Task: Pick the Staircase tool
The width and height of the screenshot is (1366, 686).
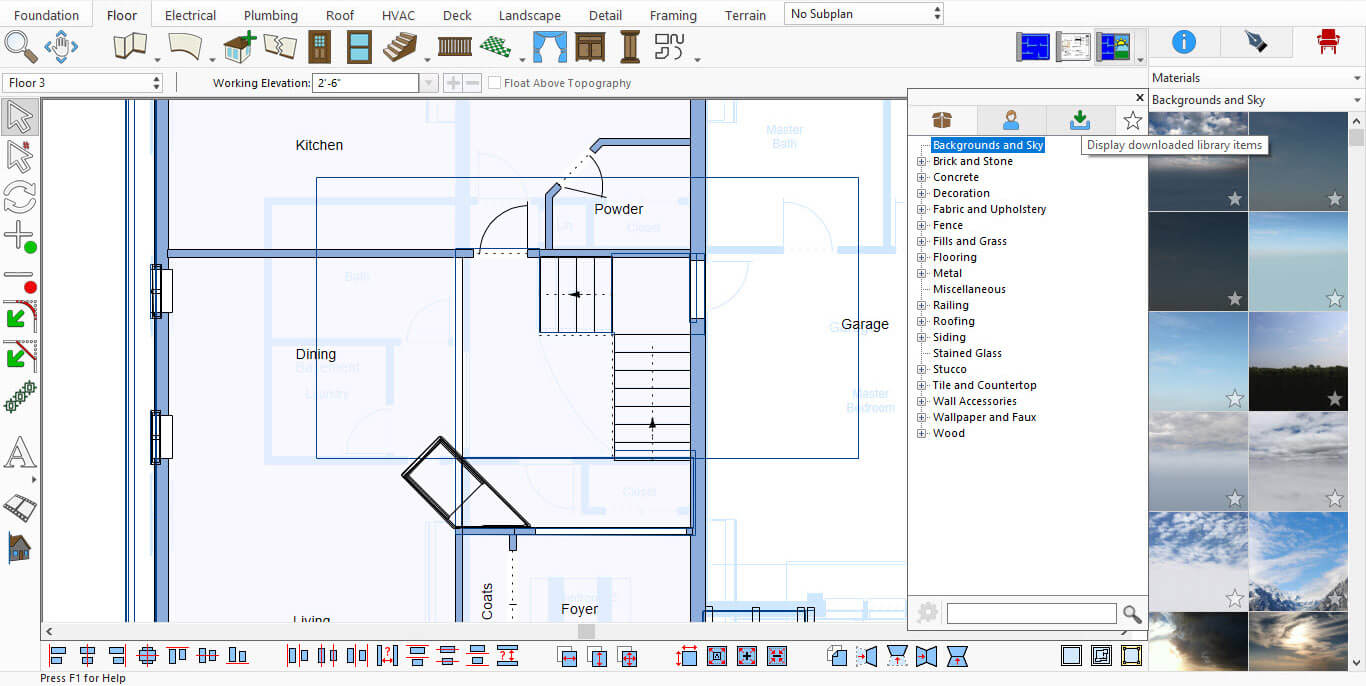Action: (400, 47)
